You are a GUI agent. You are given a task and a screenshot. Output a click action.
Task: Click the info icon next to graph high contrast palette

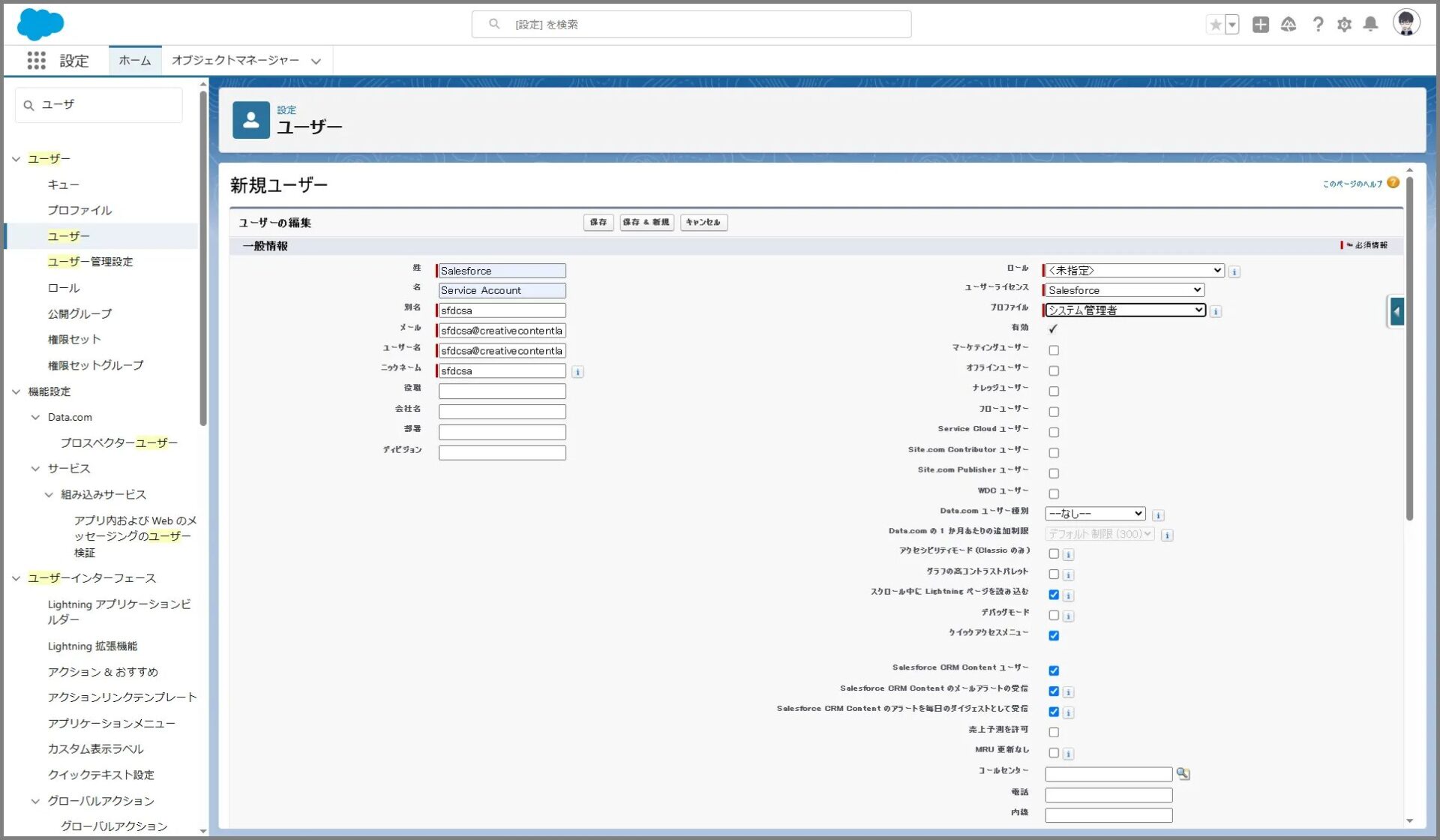pyautogui.click(x=1069, y=575)
